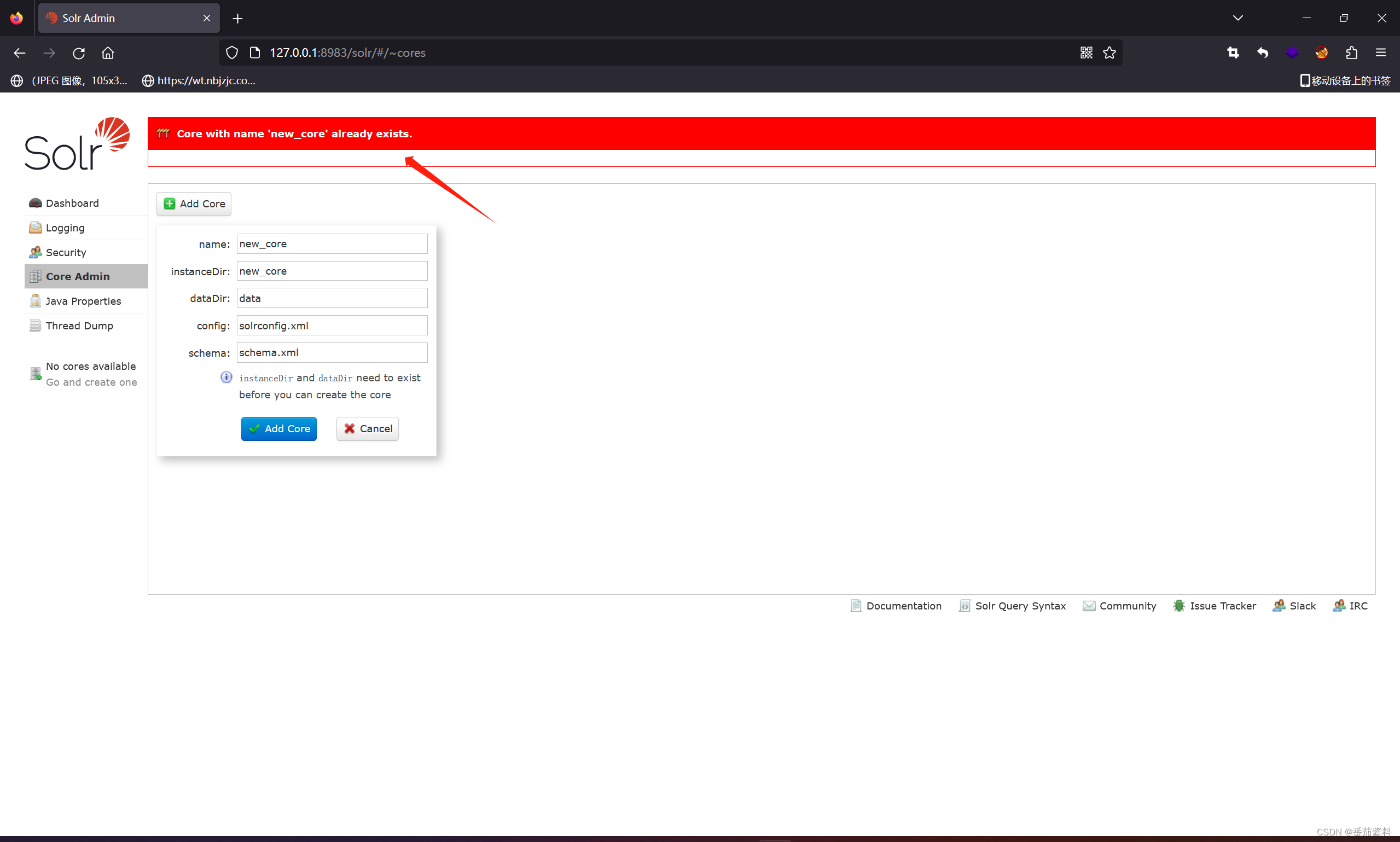Open Dashboard in sidebar menu
Image resolution: width=1400 pixels, height=842 pixels.
click(x=72, y=203)
